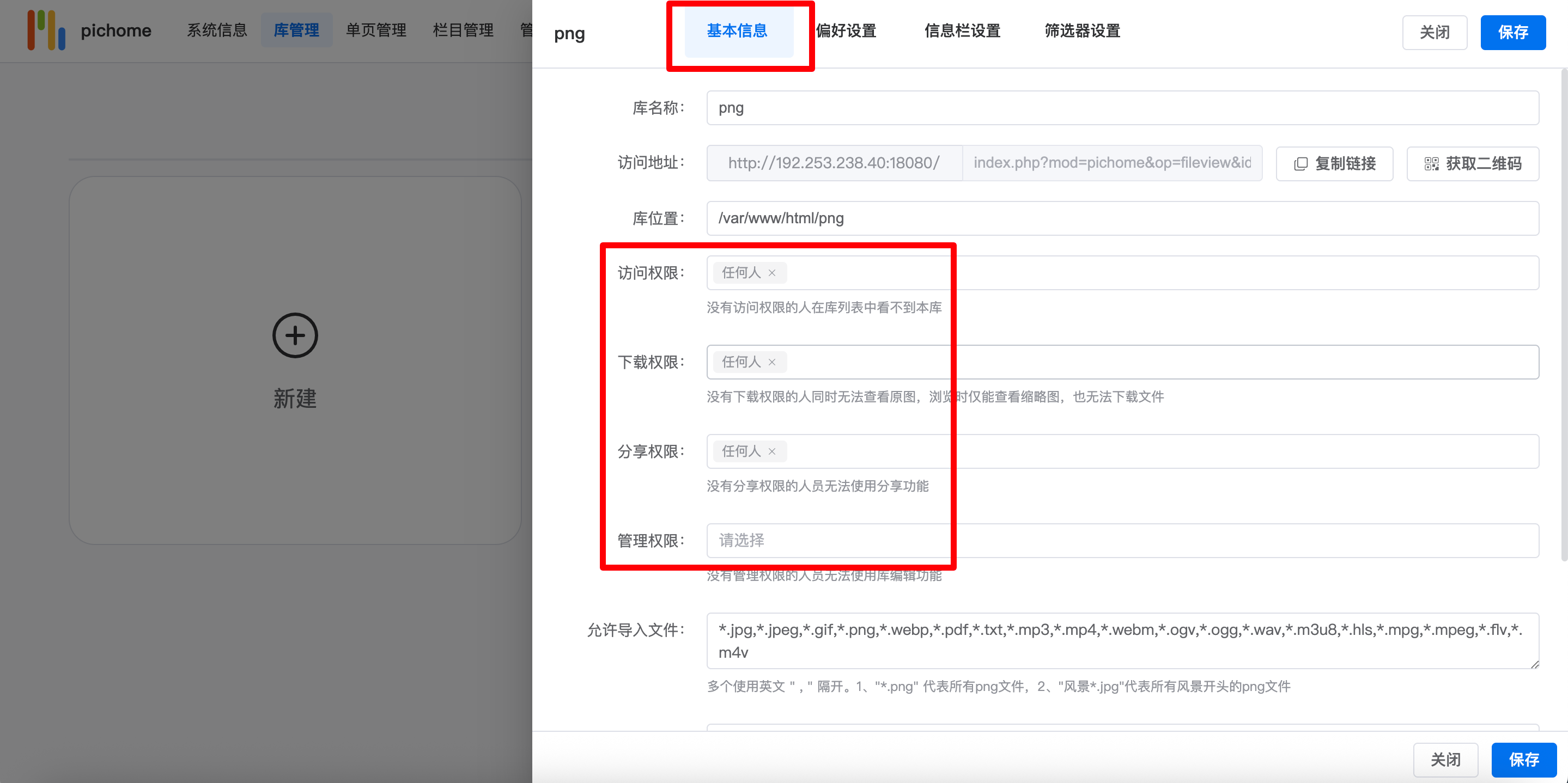Screen dimensions: 1568x783
Task: Select 栏目管理 in the navigation bar
Action: pyautogui.click(x=463, y=30)
